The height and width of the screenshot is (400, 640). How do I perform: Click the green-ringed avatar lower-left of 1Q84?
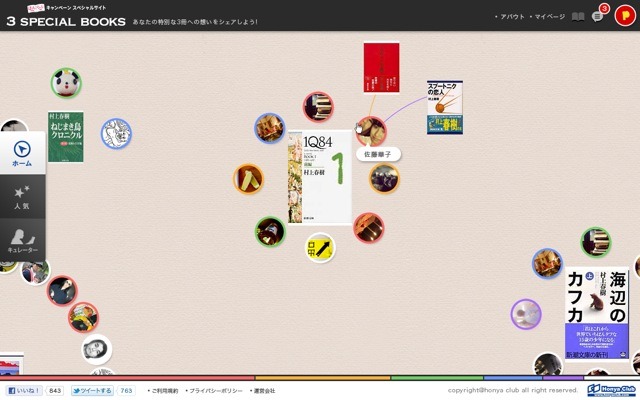270,232
